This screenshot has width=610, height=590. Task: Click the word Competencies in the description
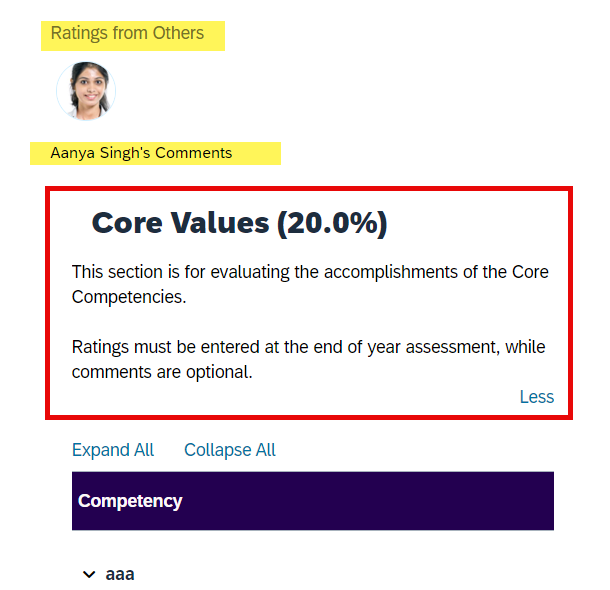point(129,297)
